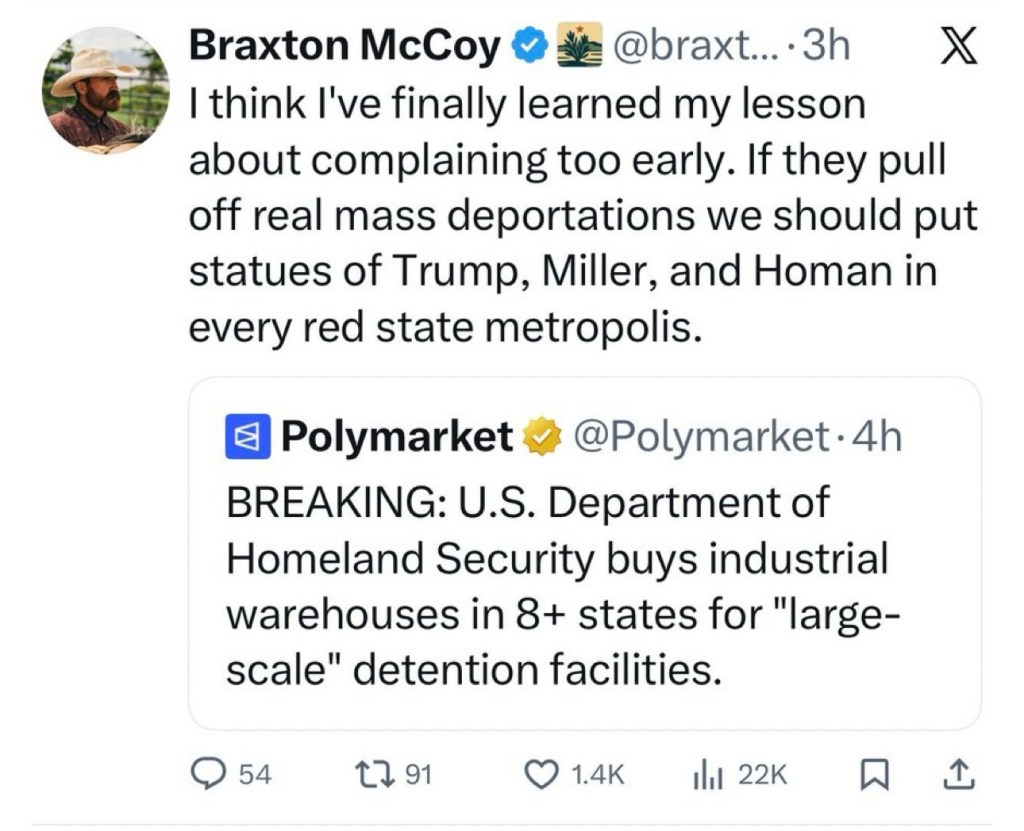Like the tweet via the heart icon

coord(540,772)
